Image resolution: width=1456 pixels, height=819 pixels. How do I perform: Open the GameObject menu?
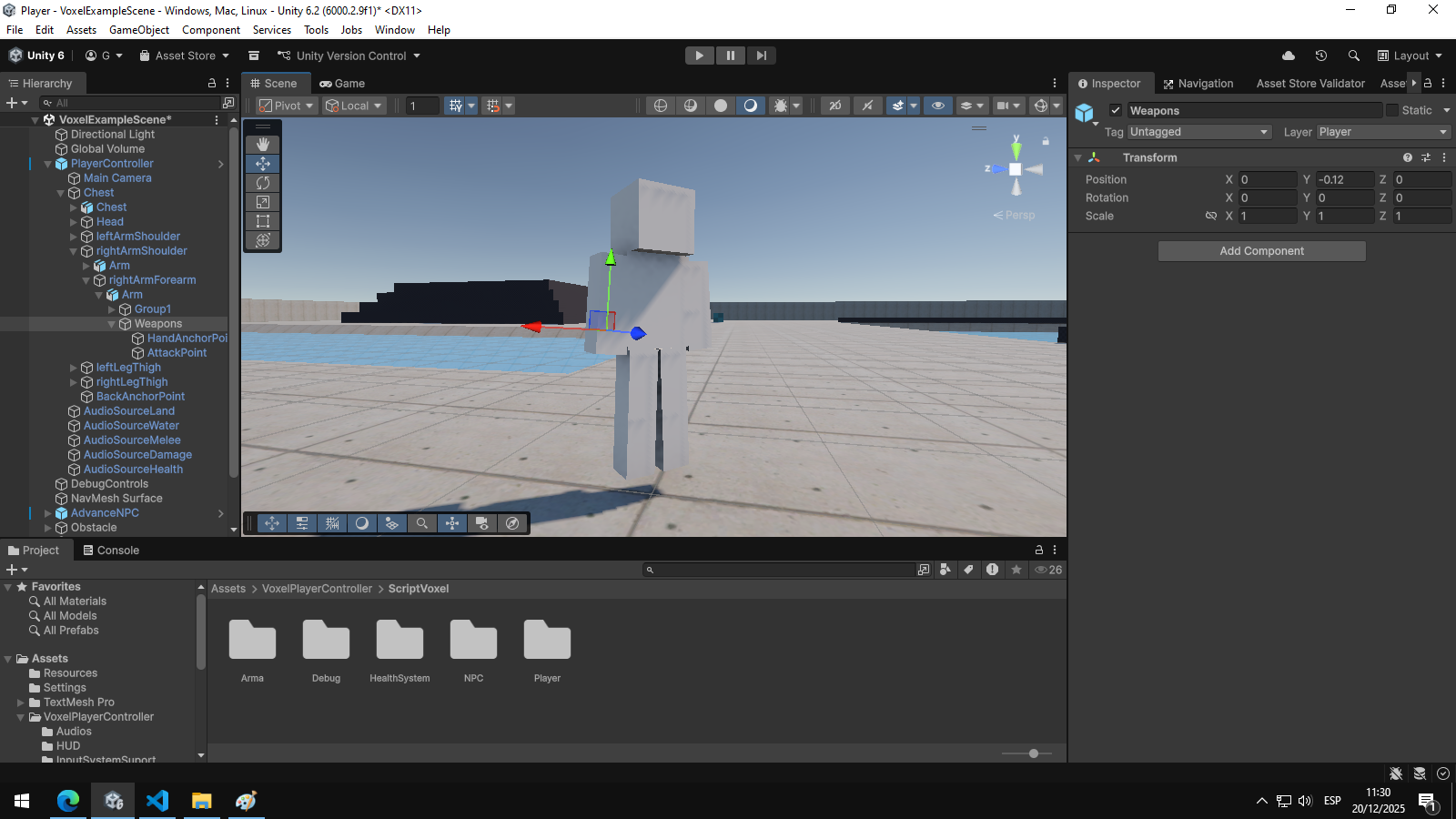point(138,30)
